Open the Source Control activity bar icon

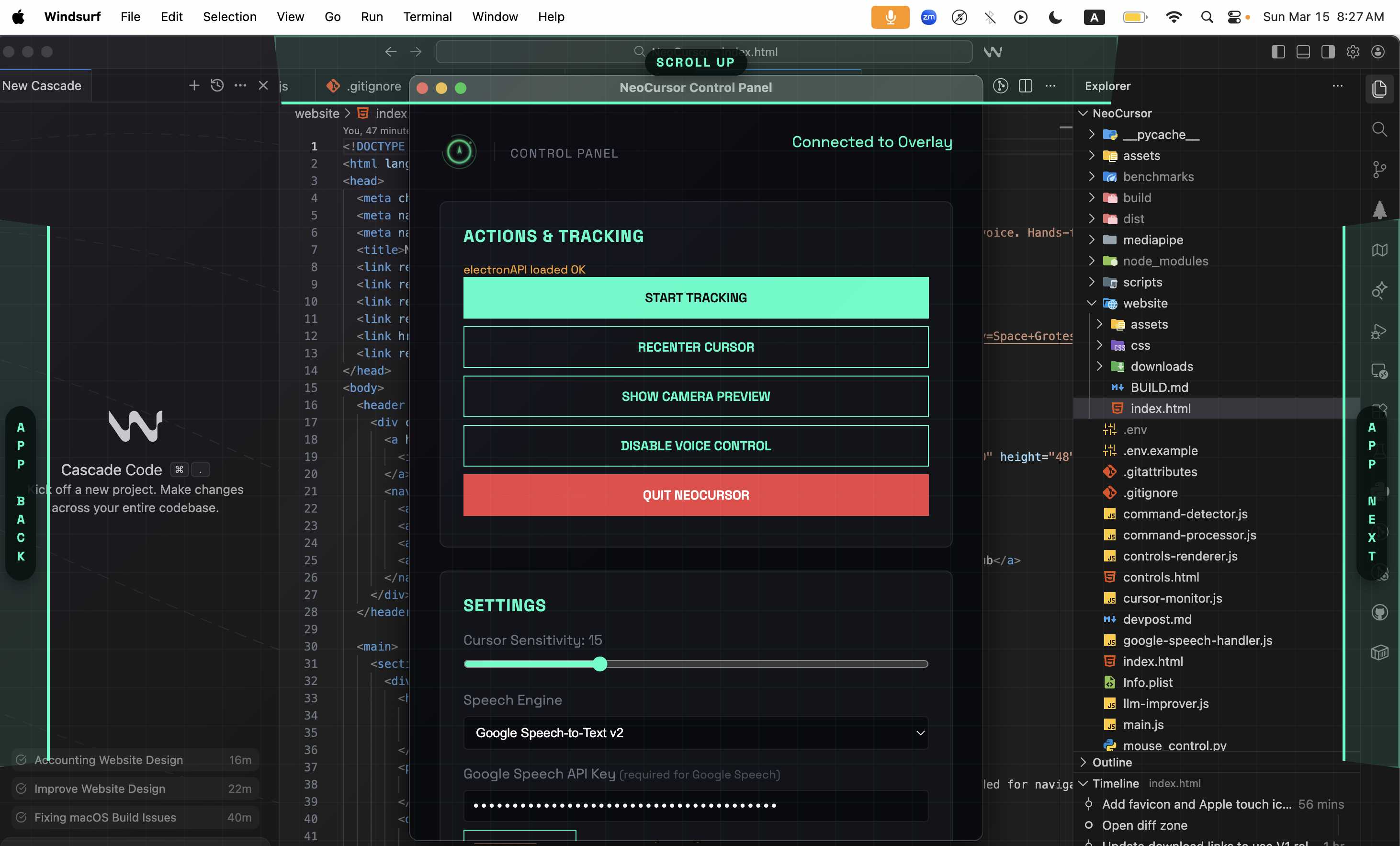1379,169
